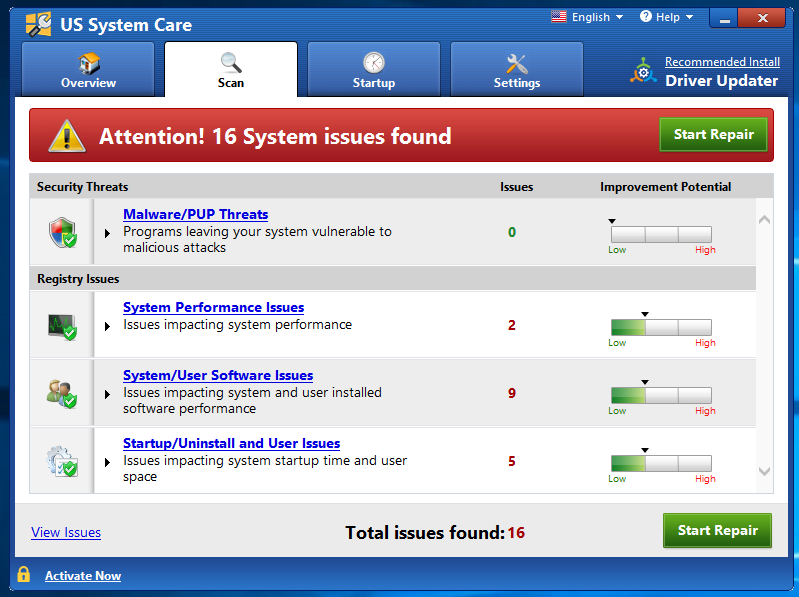
Task: Click the issue count 2 for Performance
Action: pos(512,325)
